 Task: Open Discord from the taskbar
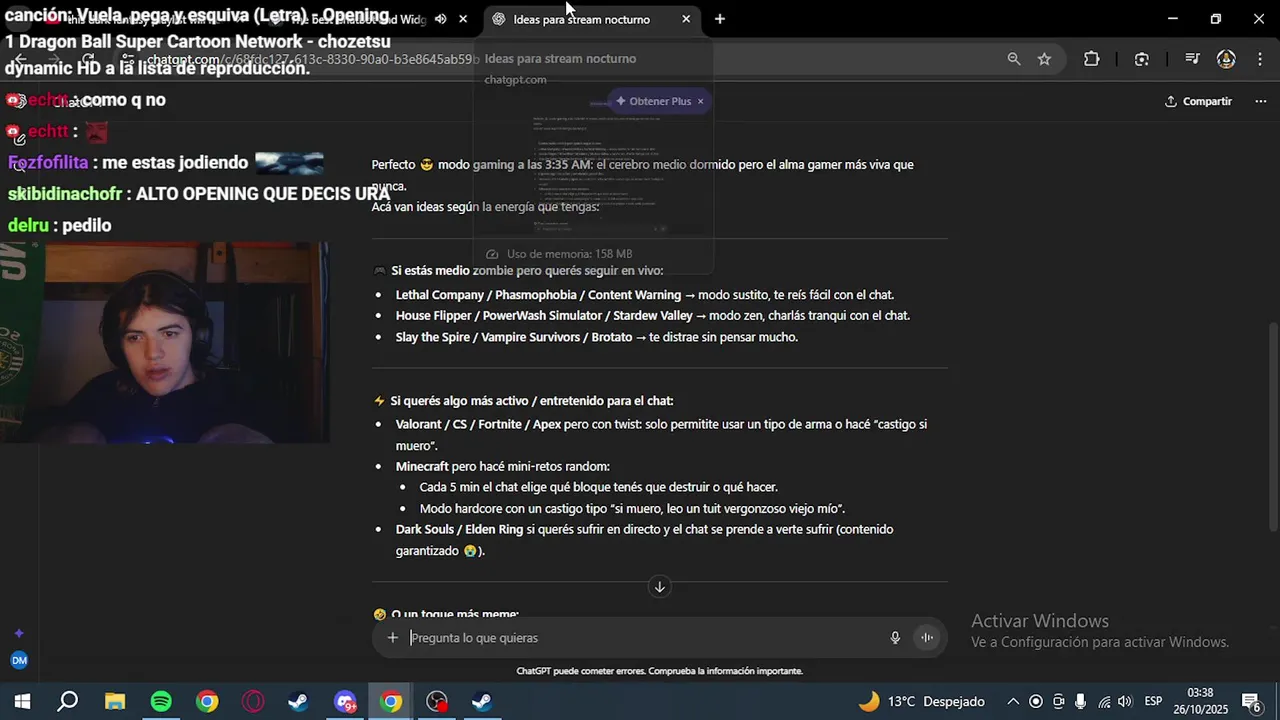[345, 701]
